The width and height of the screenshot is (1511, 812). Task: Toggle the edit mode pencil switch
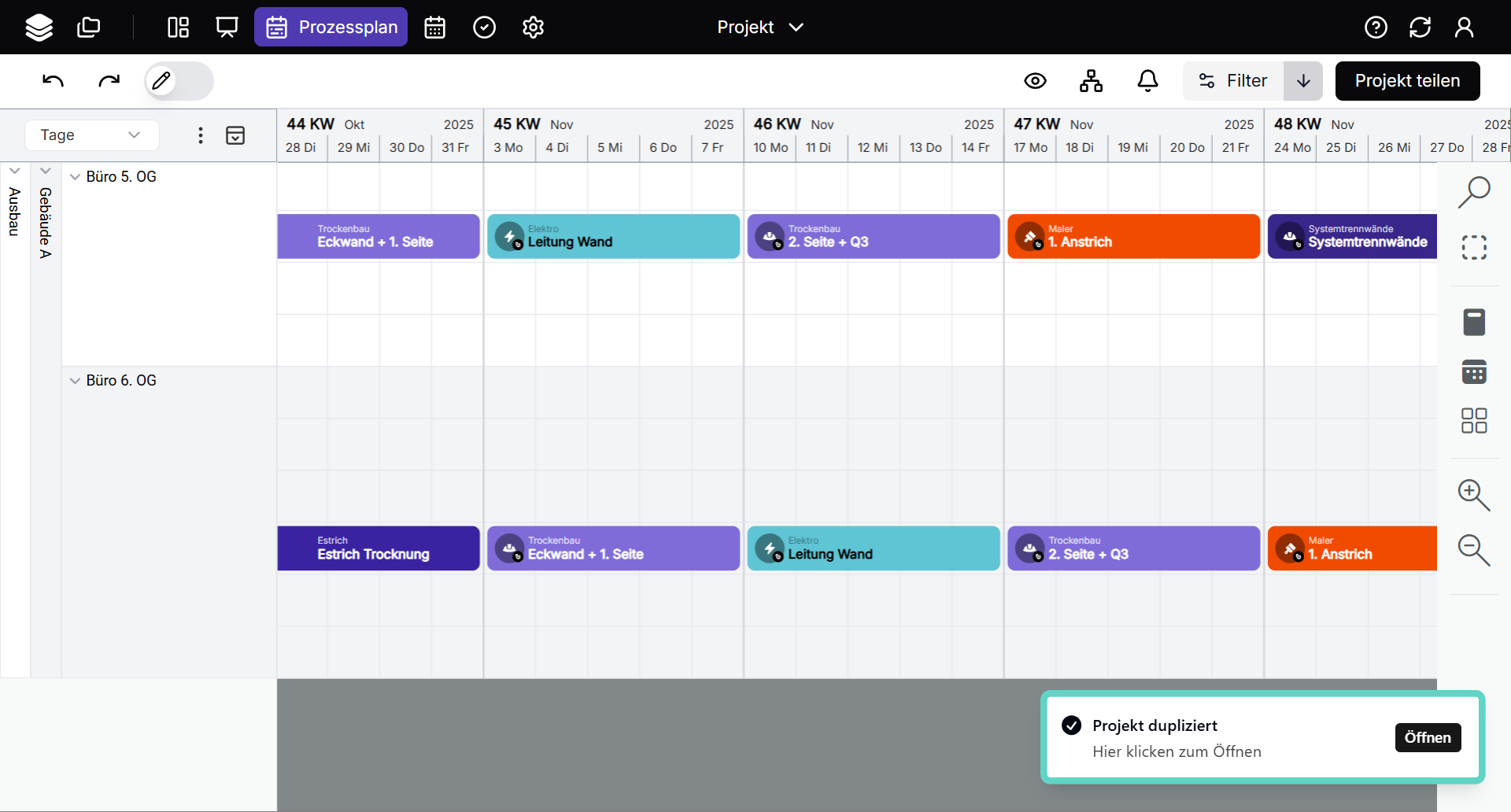(179, 81)
